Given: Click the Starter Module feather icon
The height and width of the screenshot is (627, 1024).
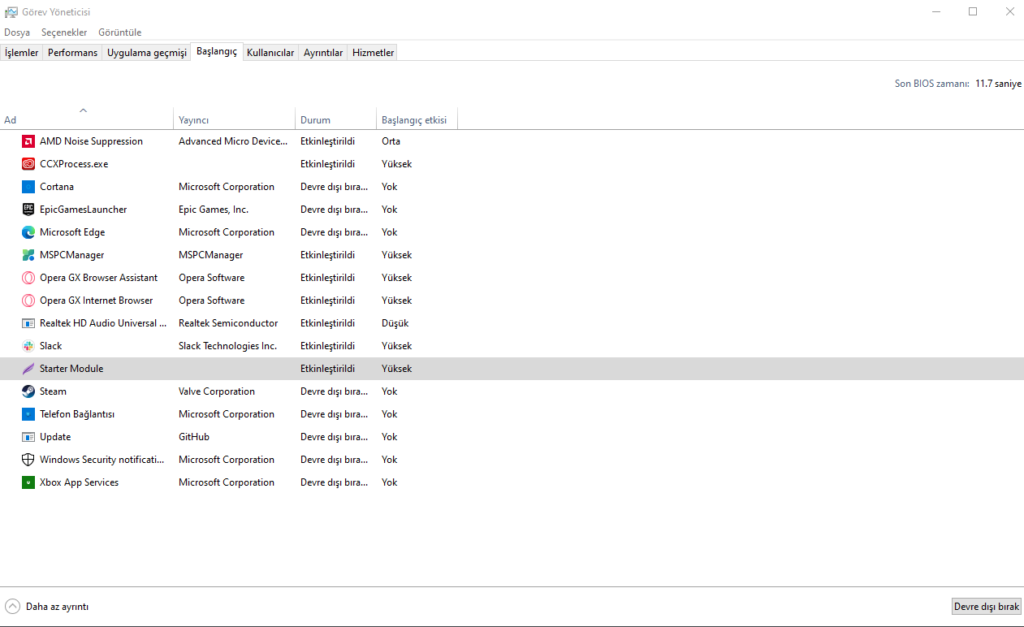Looking at the screenshot, I should (x=28, y=368).
